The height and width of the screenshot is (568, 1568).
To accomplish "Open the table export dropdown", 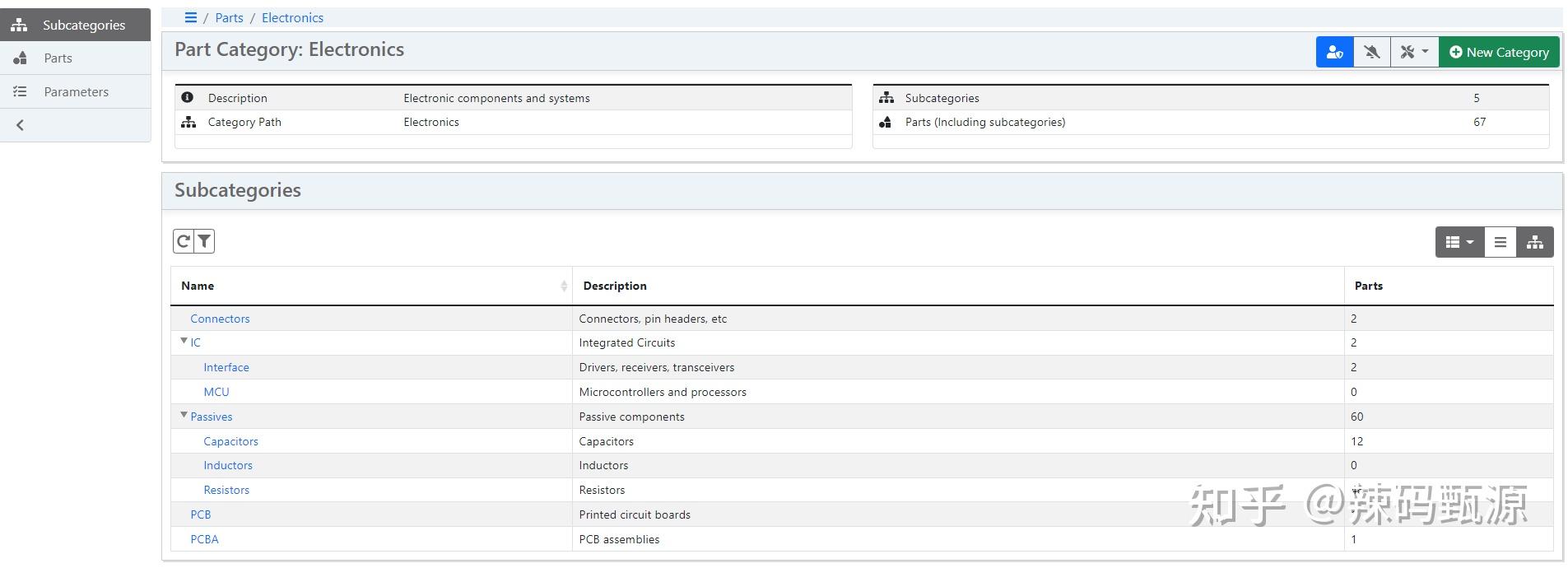I will coord(1459,242).
